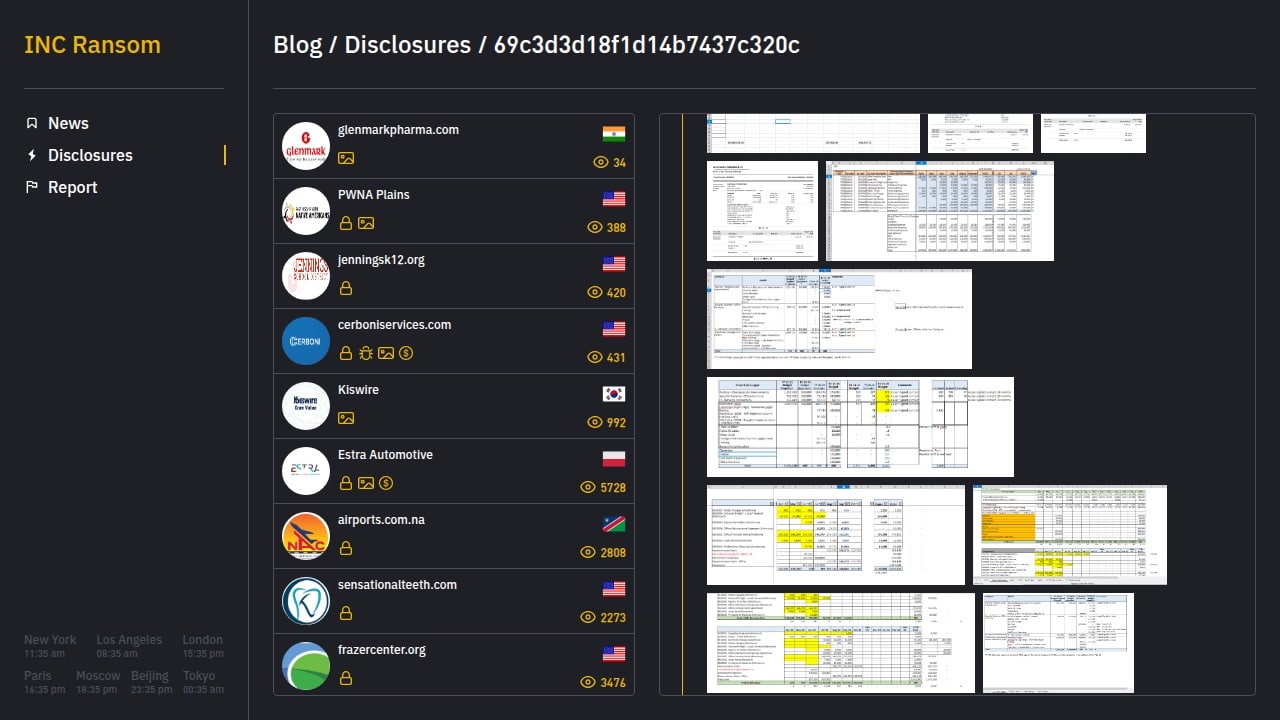Click the view count 992
Viewport: 1280px width, 720px height.
click(616, 423)
